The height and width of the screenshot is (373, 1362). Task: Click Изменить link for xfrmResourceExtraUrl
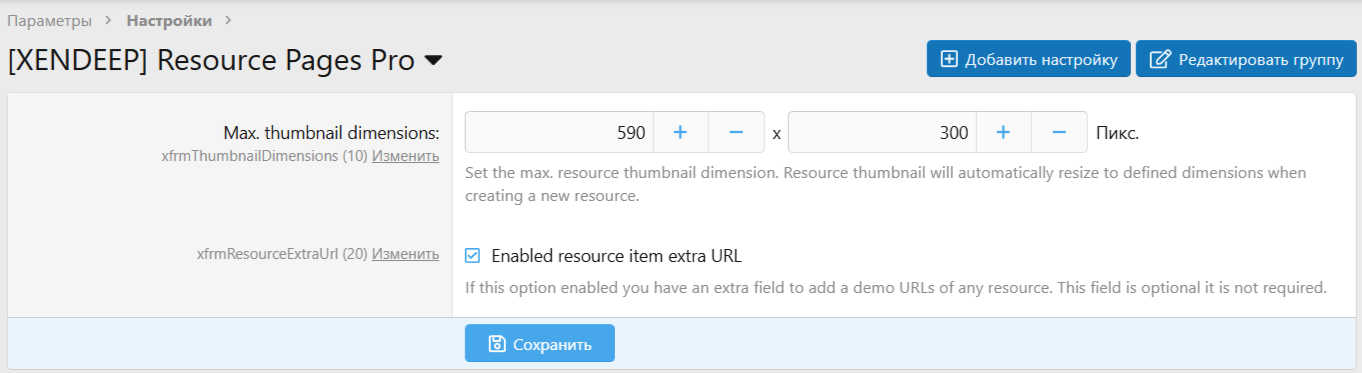(405, 255)
